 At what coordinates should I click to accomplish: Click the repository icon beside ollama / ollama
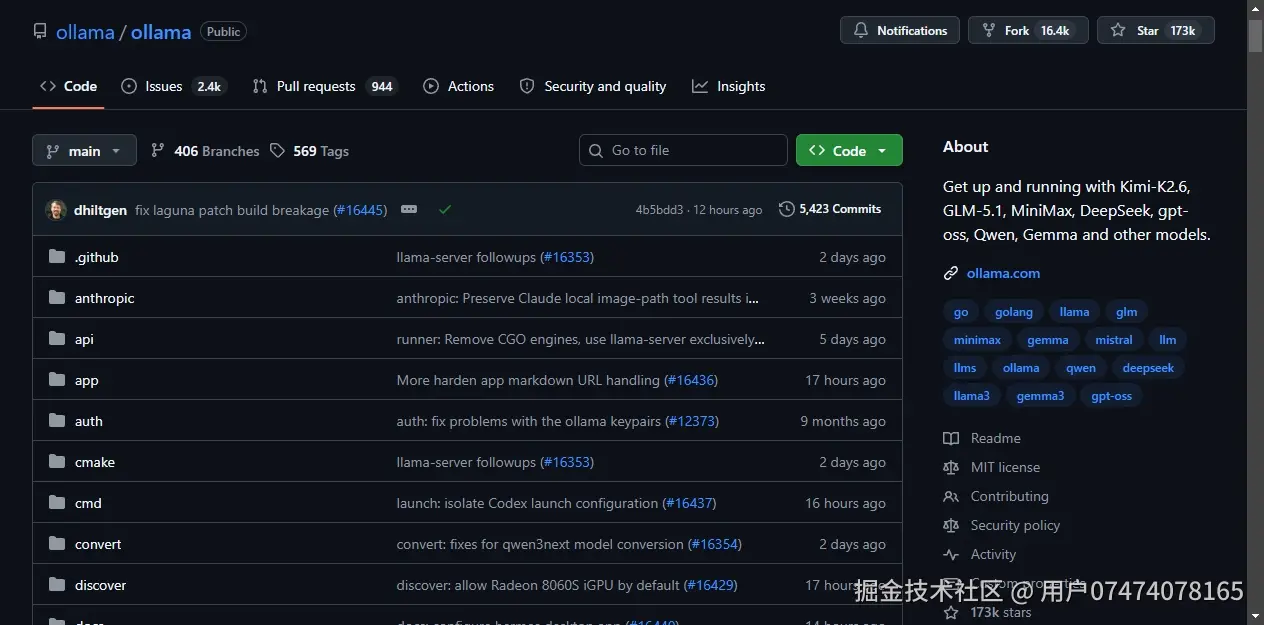click(x=40, y=31)
